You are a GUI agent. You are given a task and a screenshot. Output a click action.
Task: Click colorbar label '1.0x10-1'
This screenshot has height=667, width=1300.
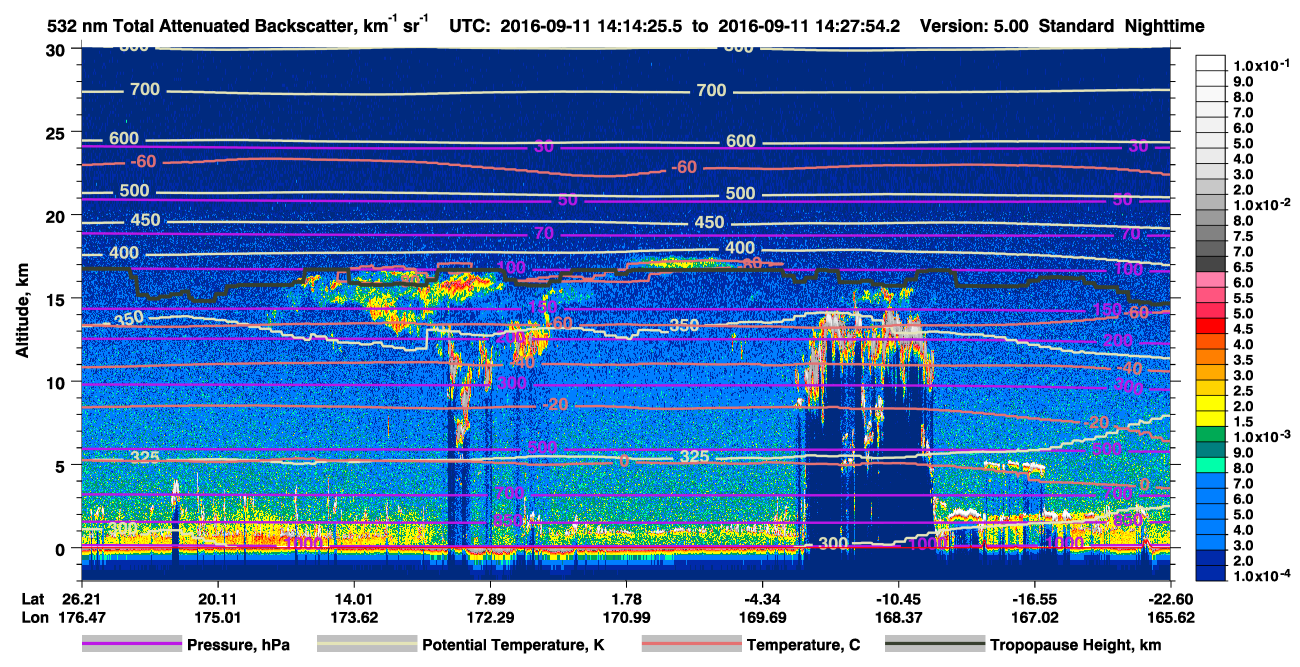1260,66
